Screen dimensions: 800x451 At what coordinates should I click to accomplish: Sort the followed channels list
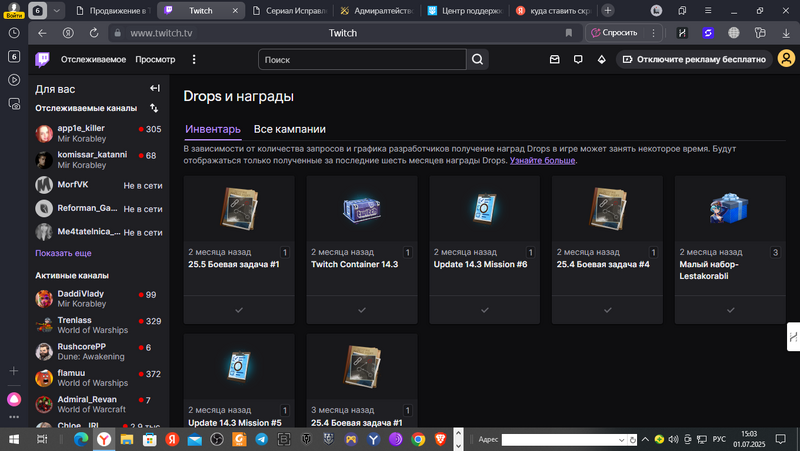154,108
